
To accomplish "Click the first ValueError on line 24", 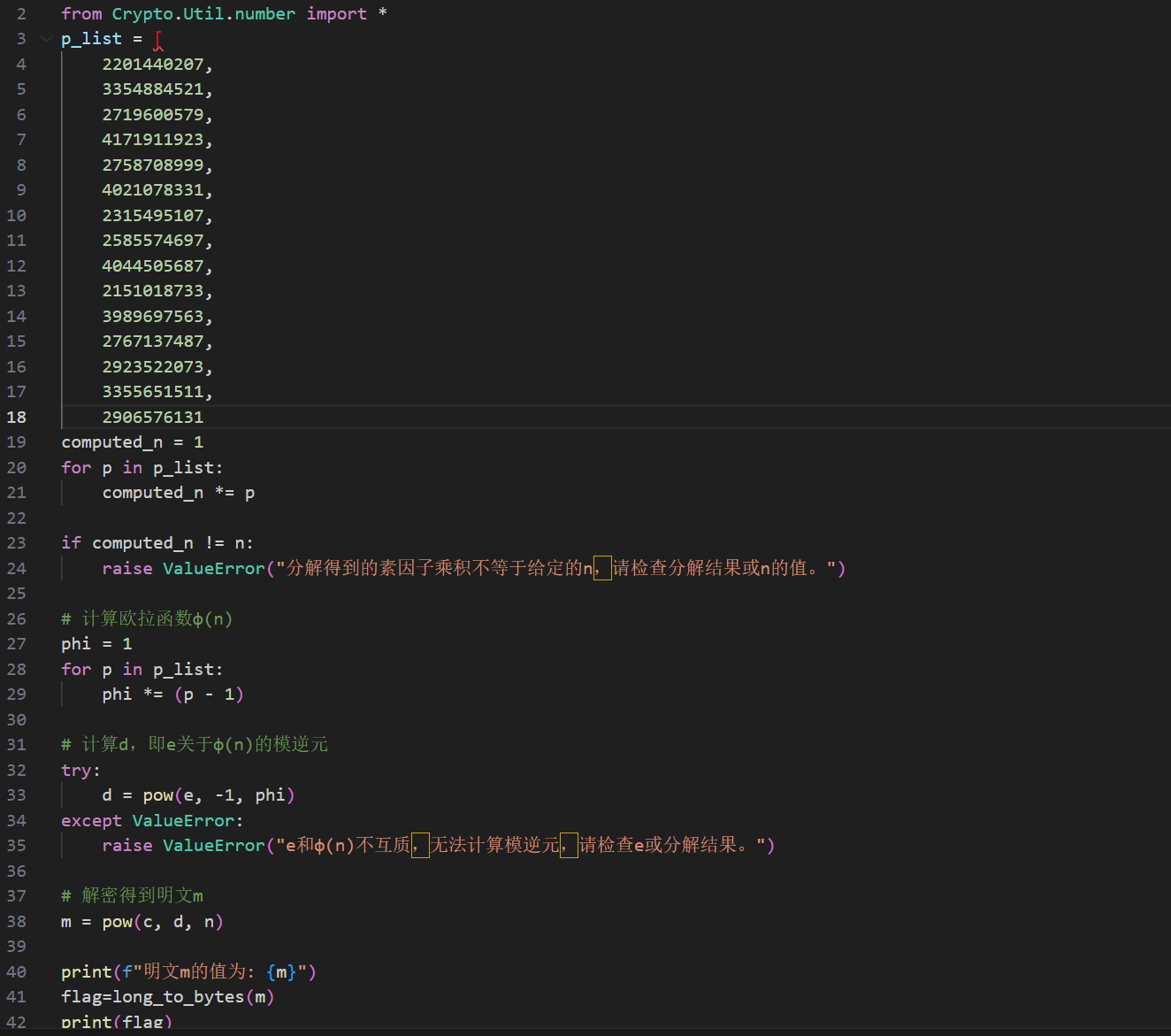I will click(x=213, y=569).
